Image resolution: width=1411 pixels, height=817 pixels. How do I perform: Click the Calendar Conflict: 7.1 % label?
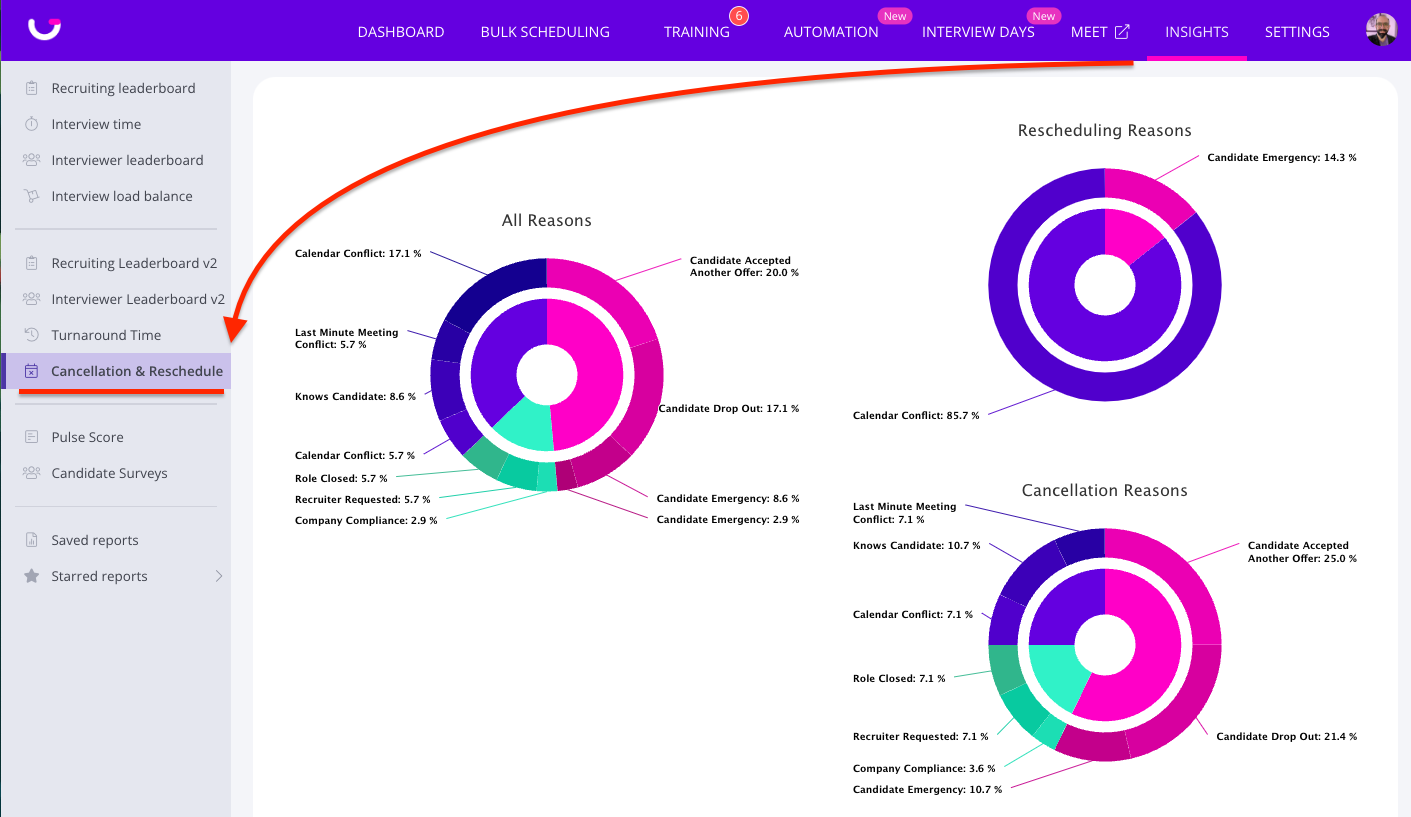tap(913, 615)
